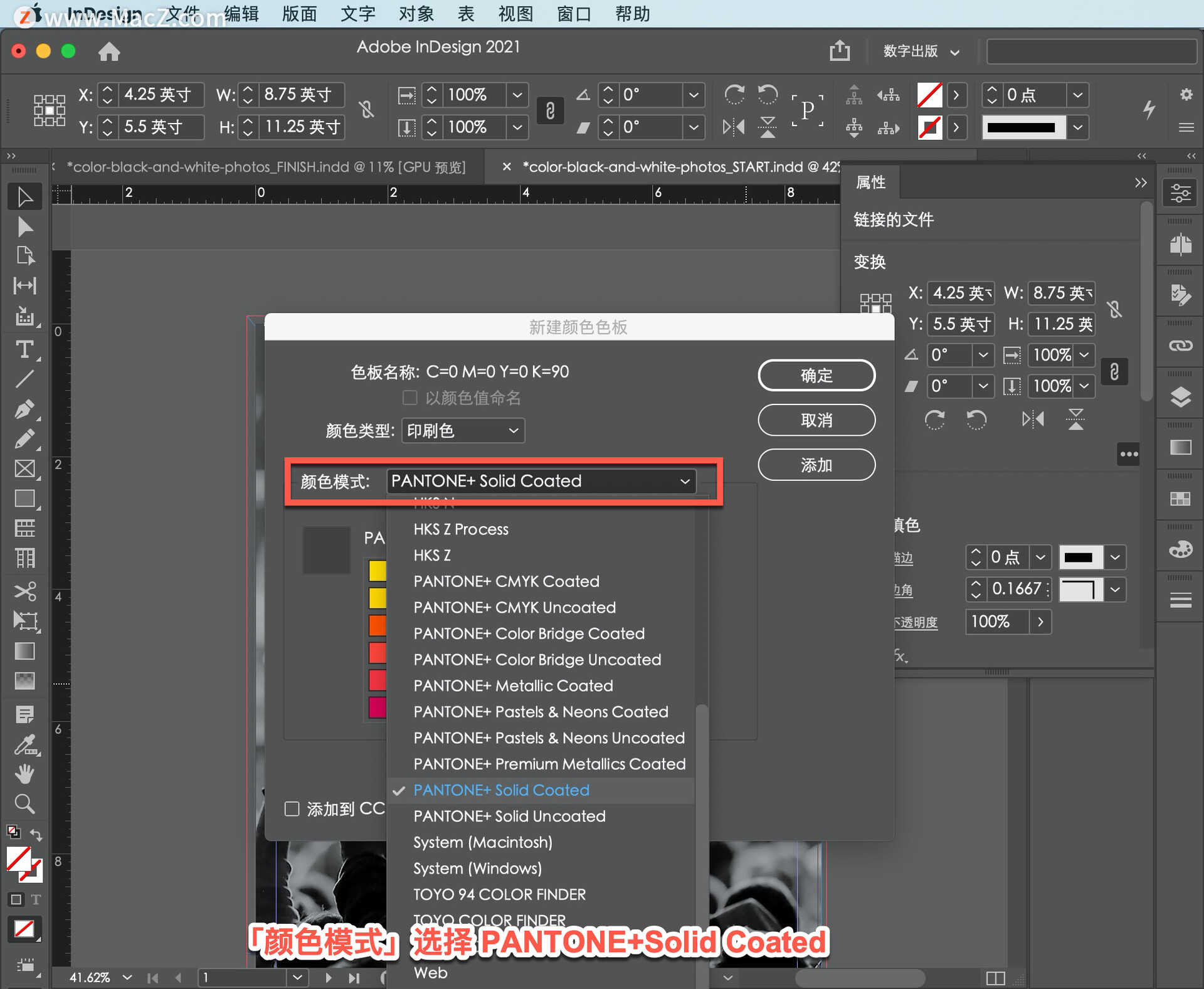Open the 颜色模式 dropdown

point(541,481)
